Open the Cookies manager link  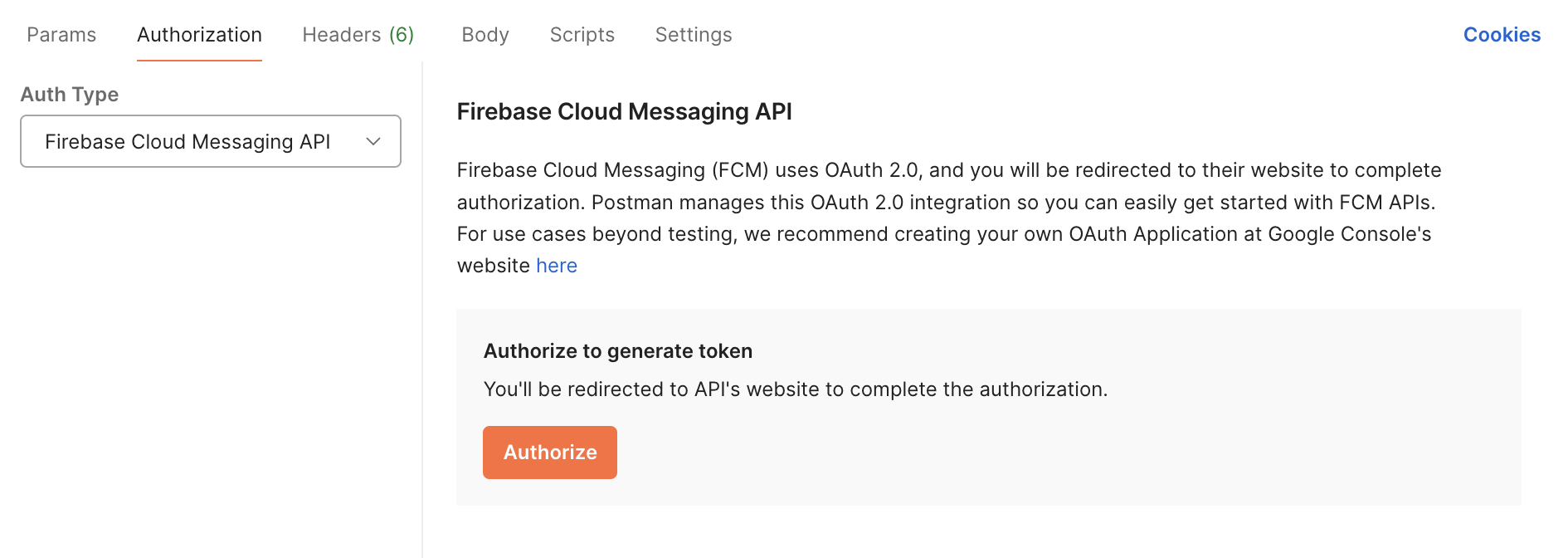coord(1501,35)
